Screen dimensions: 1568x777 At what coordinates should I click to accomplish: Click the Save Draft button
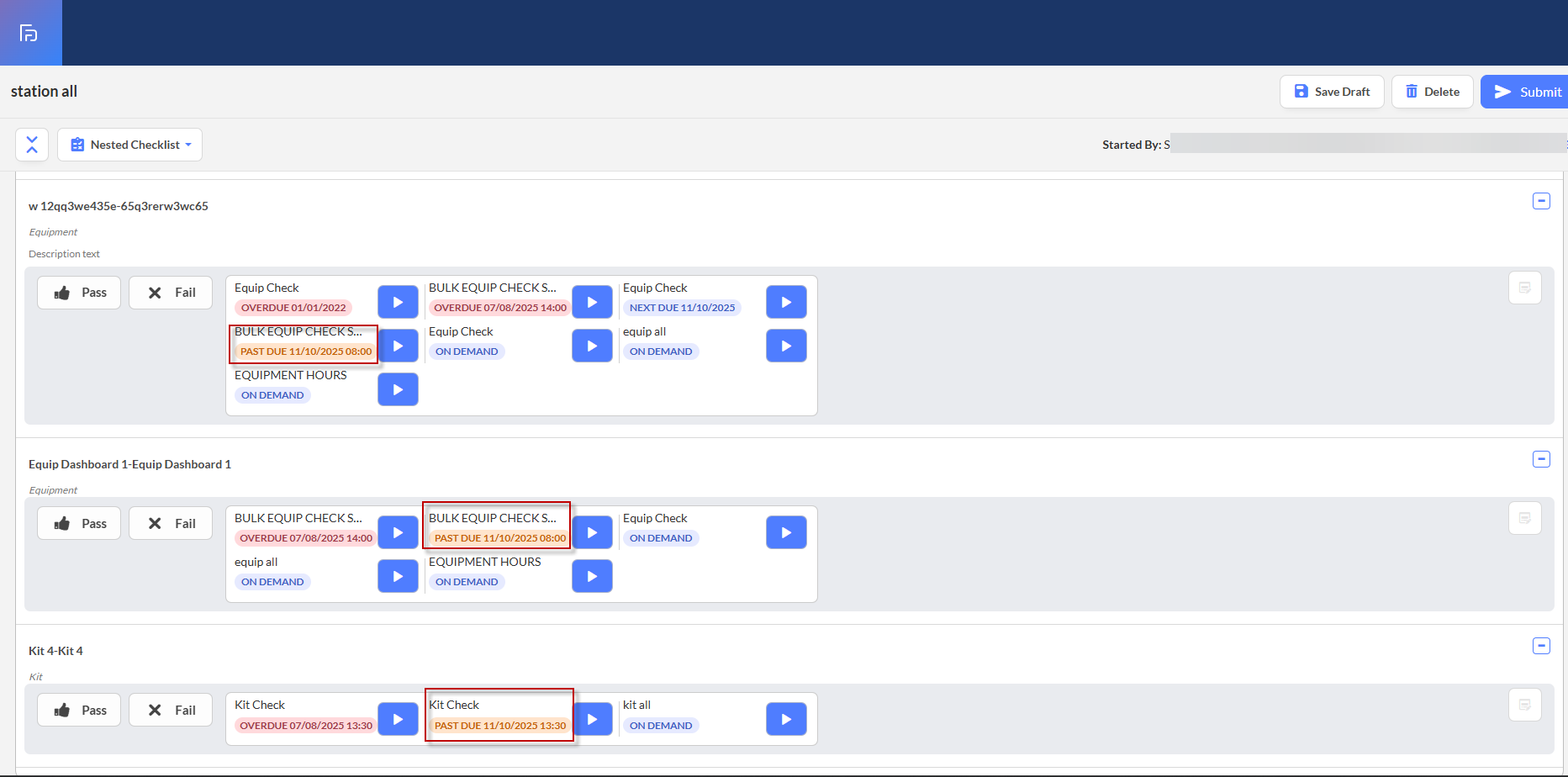click(x=1332, y=92)
